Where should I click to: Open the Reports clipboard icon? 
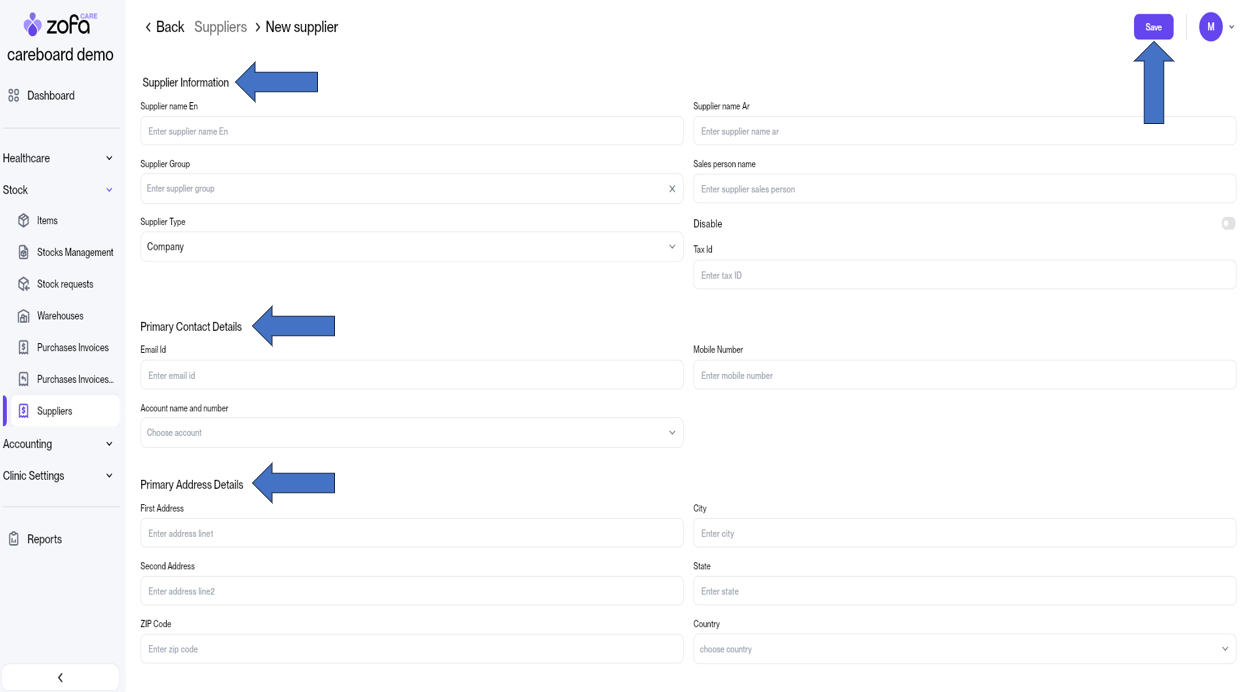[14, 540]
